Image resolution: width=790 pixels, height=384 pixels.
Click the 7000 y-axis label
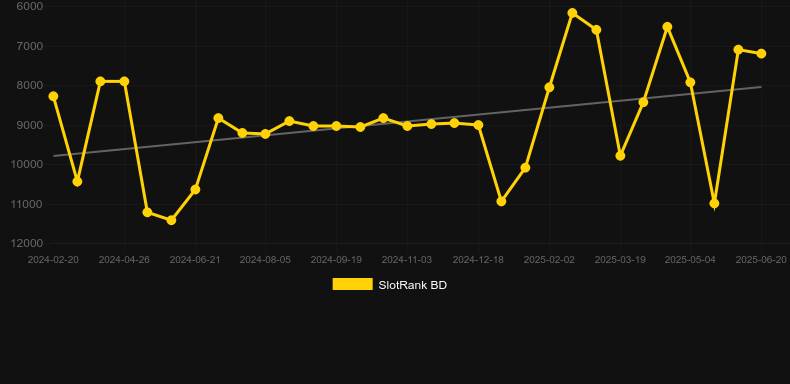click(30, 46)
